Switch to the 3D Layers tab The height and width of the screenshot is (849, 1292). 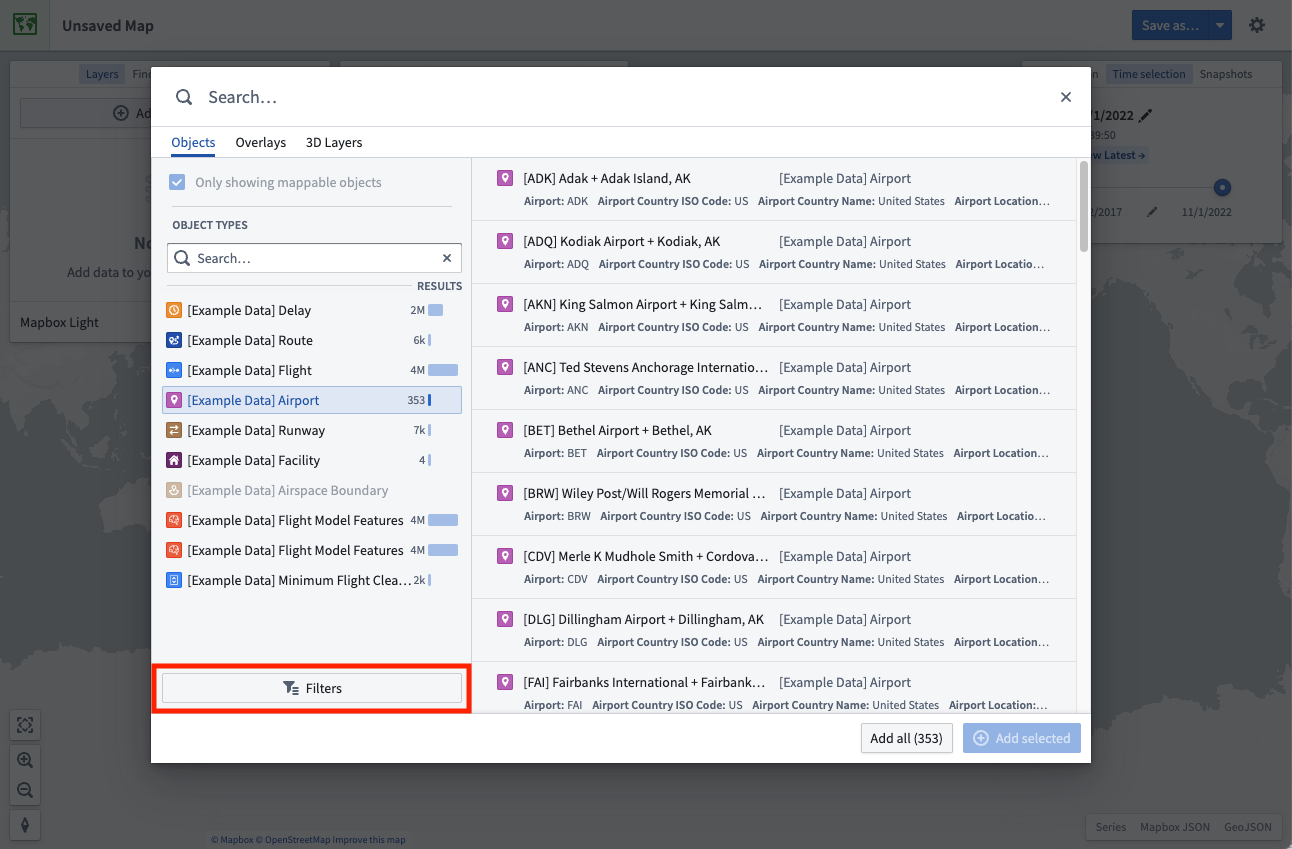pyautogui.click(x=334, y=142)
